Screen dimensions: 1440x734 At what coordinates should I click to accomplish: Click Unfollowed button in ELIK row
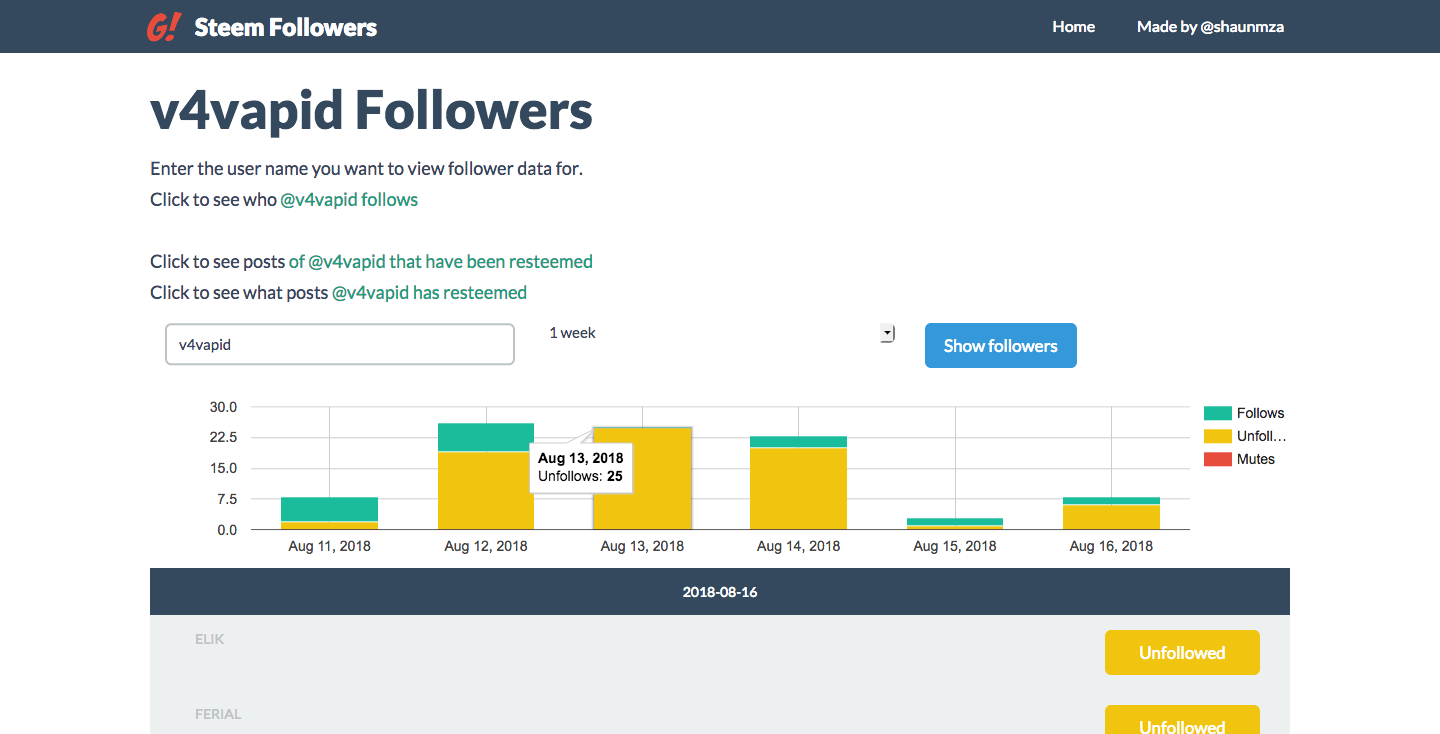click(1182, 652)
